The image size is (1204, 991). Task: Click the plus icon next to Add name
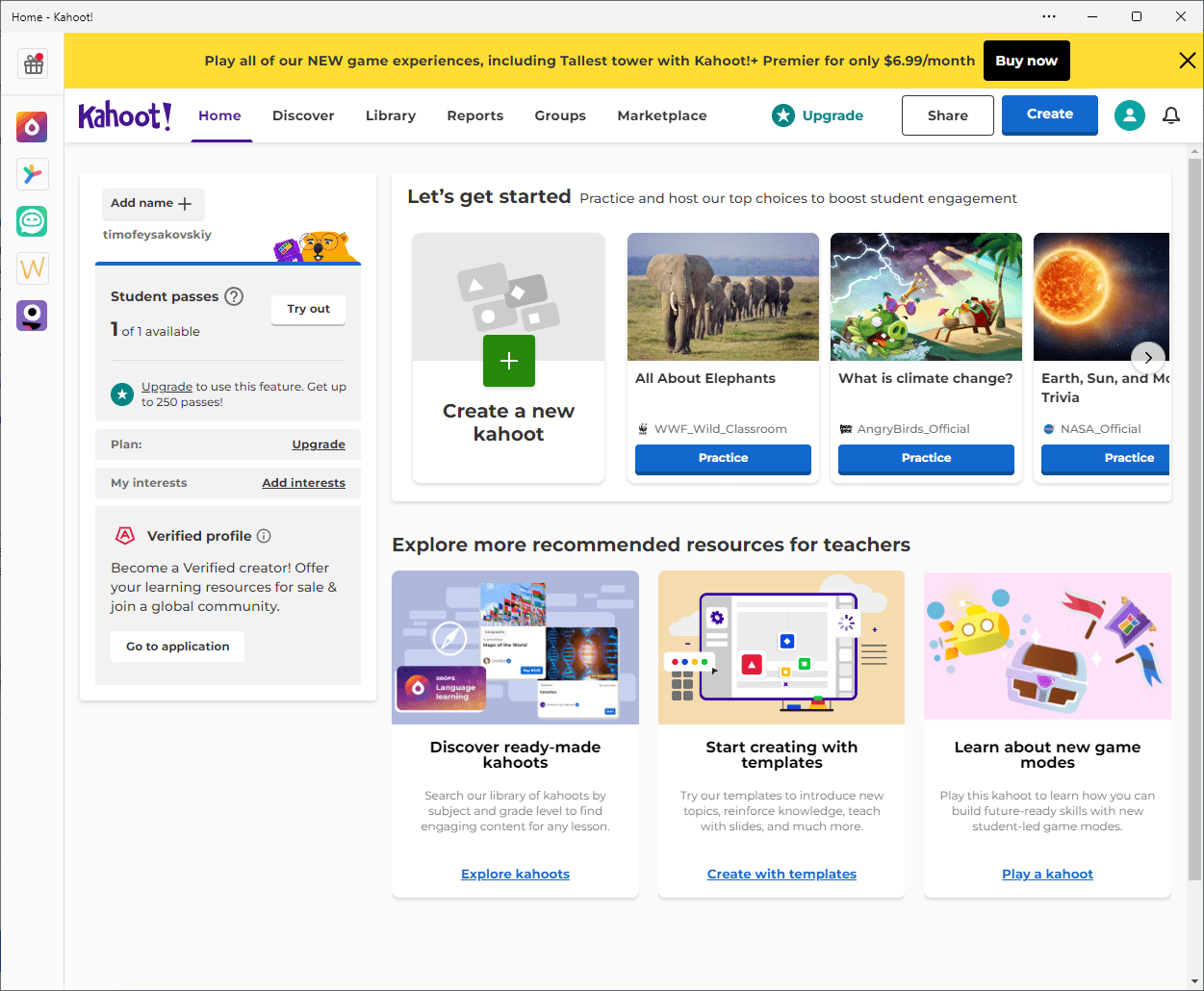pyautogui.click(x=185, y=204)
